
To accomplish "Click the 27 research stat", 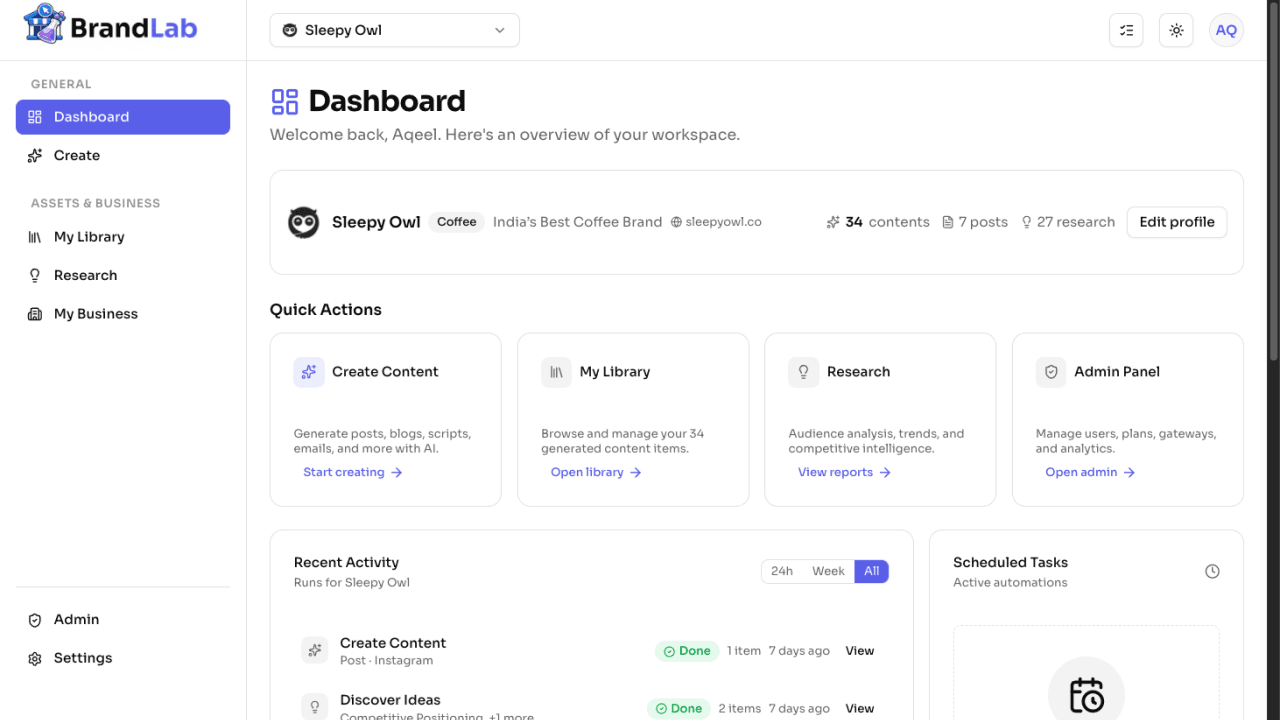I will 1067,222.
